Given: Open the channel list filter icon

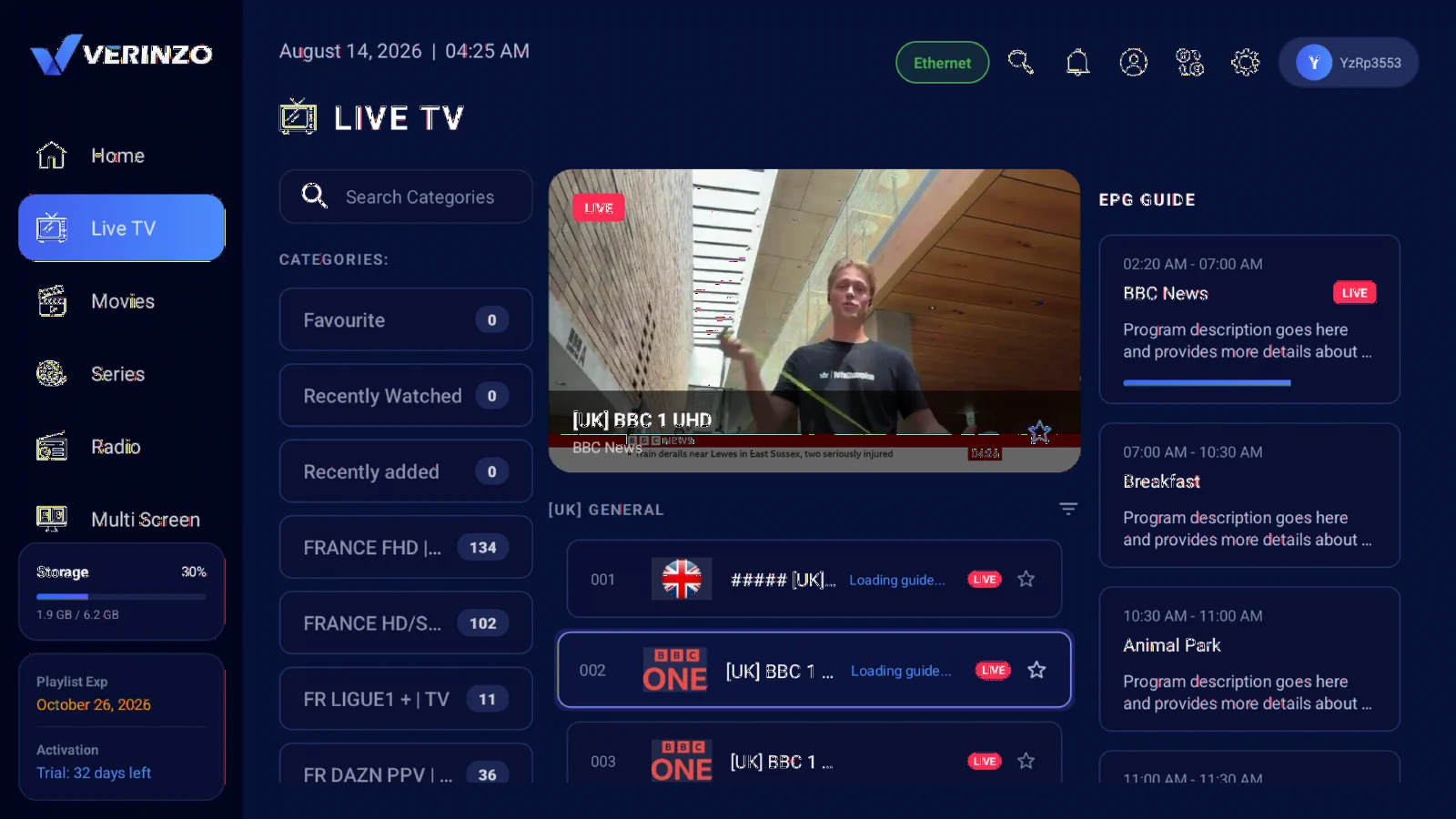Looking at the screenshot, I should [x=1068, y=509].
